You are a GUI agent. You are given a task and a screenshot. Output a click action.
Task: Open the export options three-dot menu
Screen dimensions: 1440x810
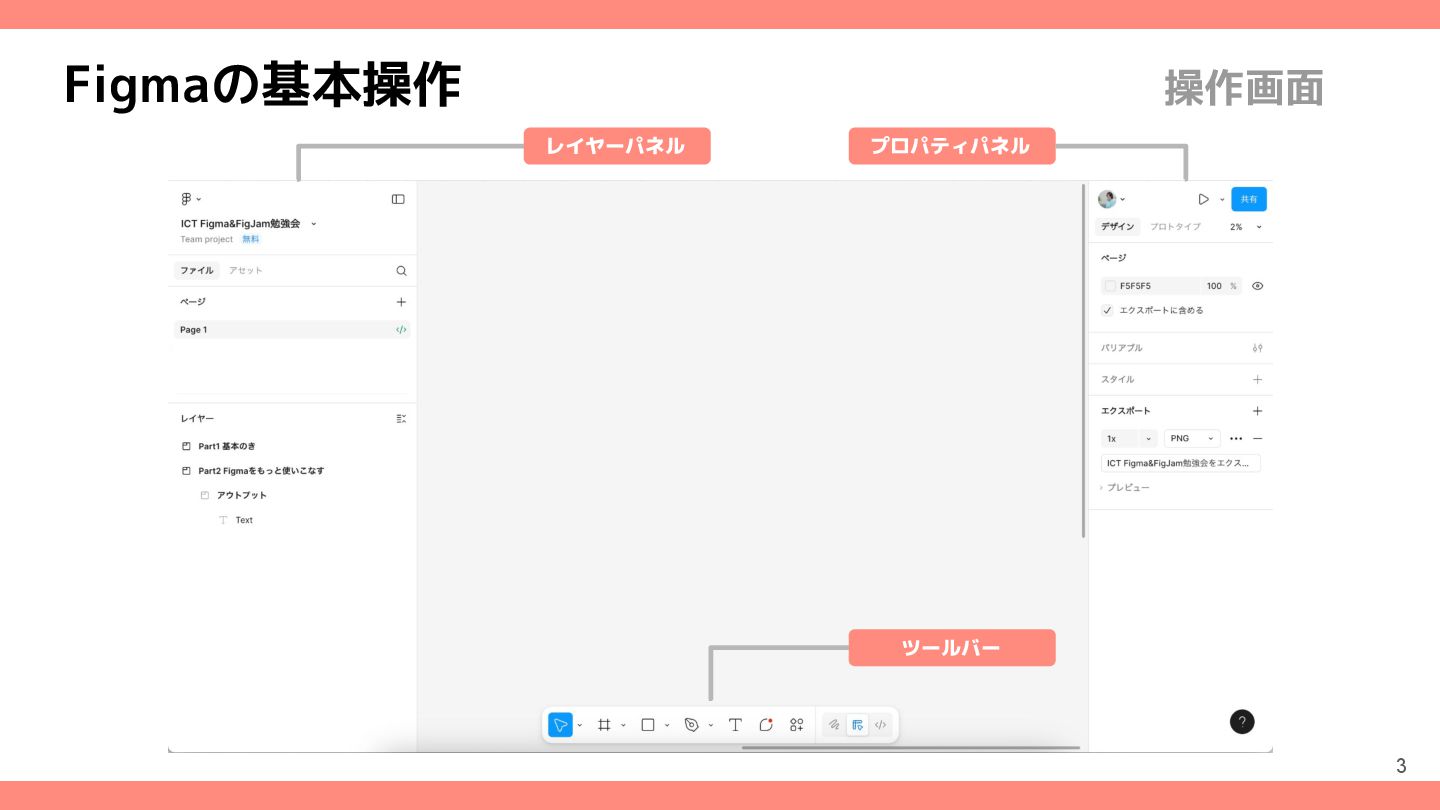pyautogui.click(x=1236, y=439)
